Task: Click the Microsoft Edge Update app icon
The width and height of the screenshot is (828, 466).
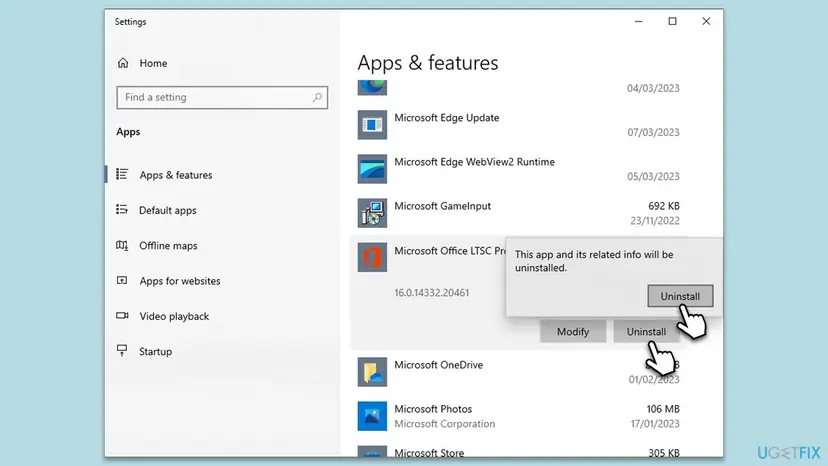Action: (x=372, y=125)
